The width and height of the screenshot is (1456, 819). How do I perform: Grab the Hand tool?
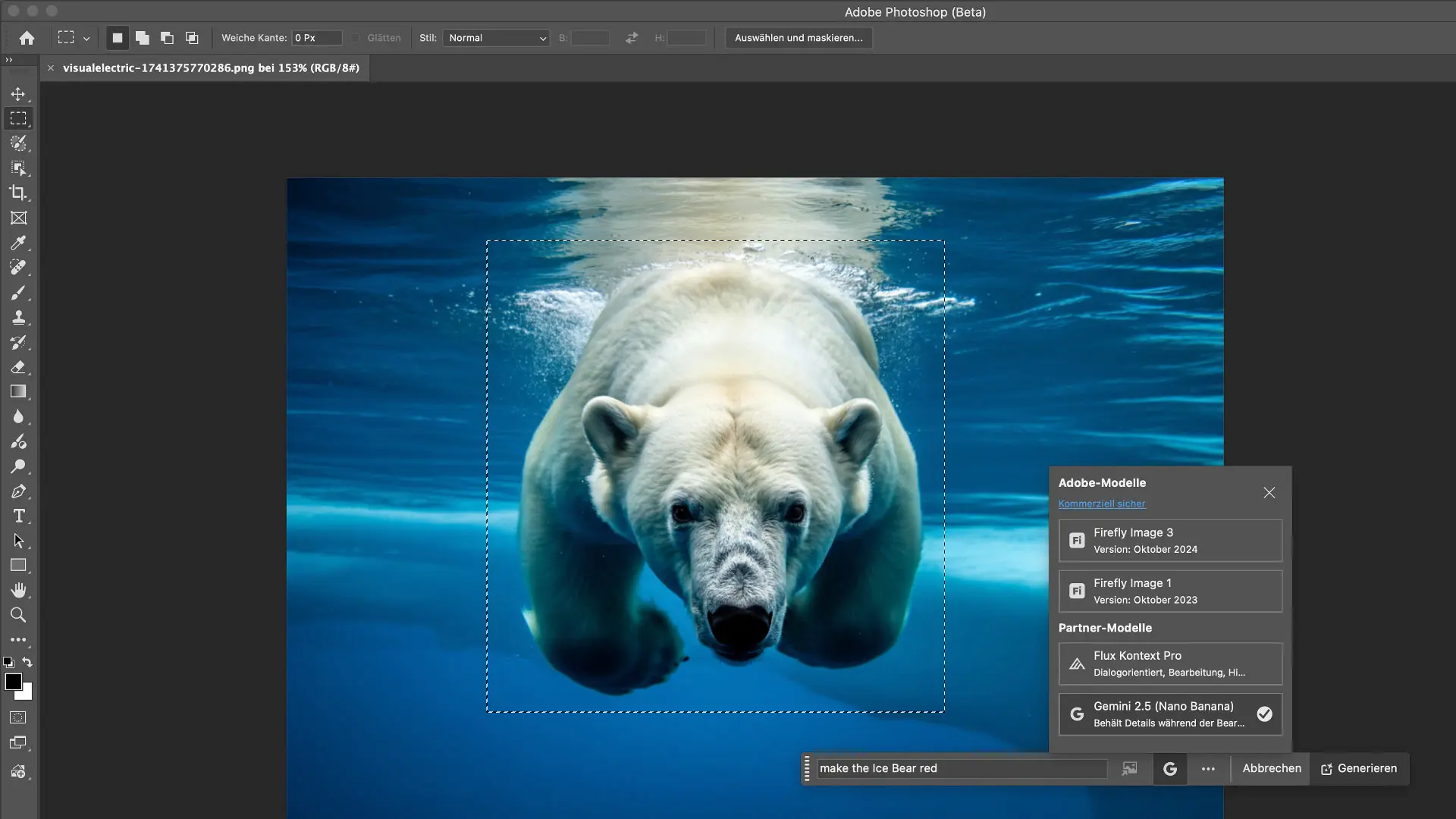tap(19, 590)
